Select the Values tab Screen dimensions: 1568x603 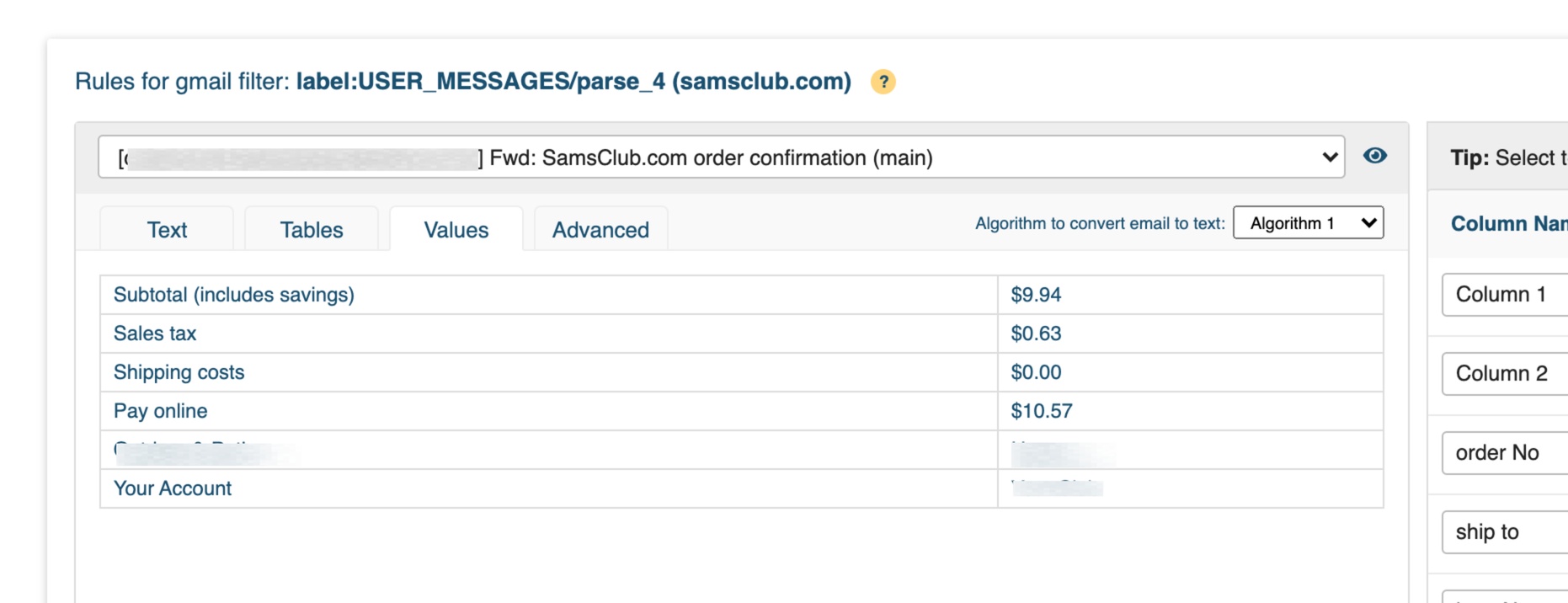coord(456,230)
